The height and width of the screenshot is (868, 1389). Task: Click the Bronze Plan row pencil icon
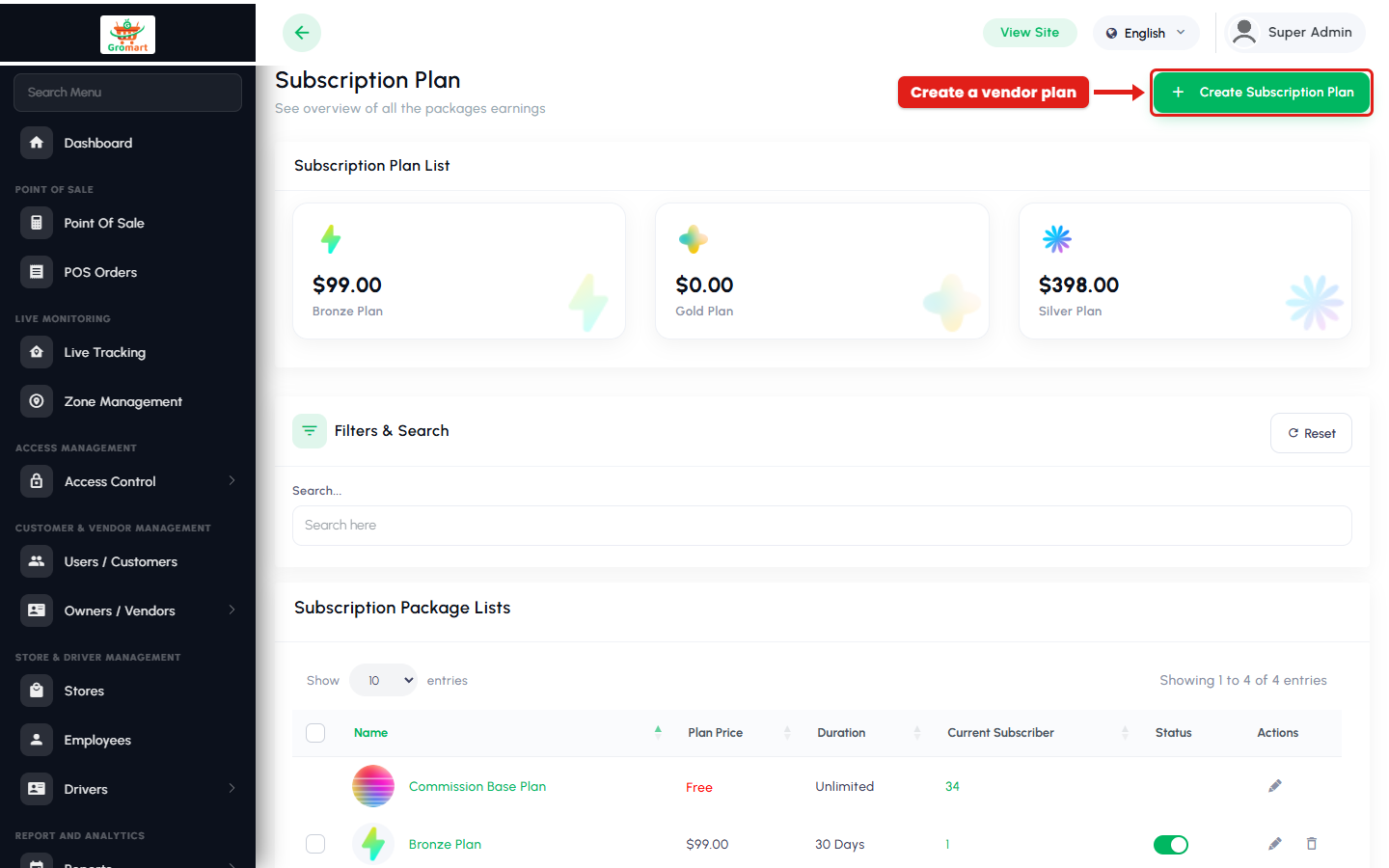1275,844
